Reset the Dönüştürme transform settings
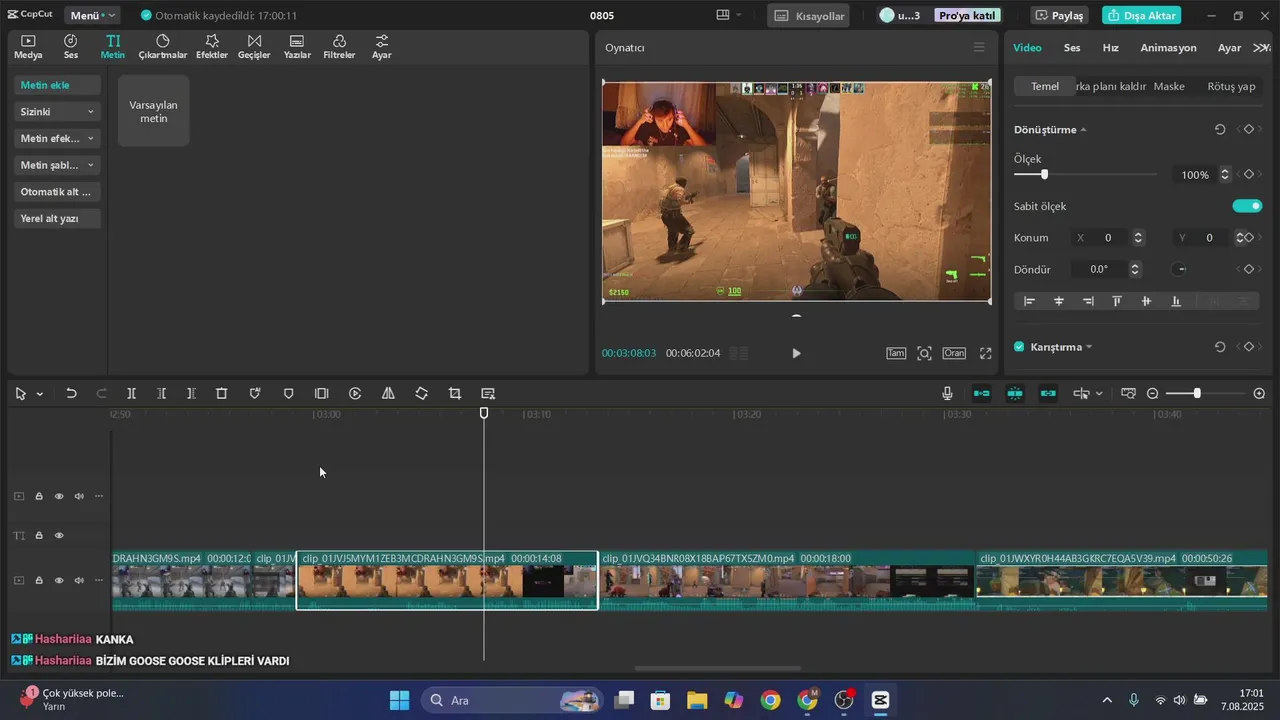The height and width of the screenshot is (720, 1280). [x=1220, y=130]
